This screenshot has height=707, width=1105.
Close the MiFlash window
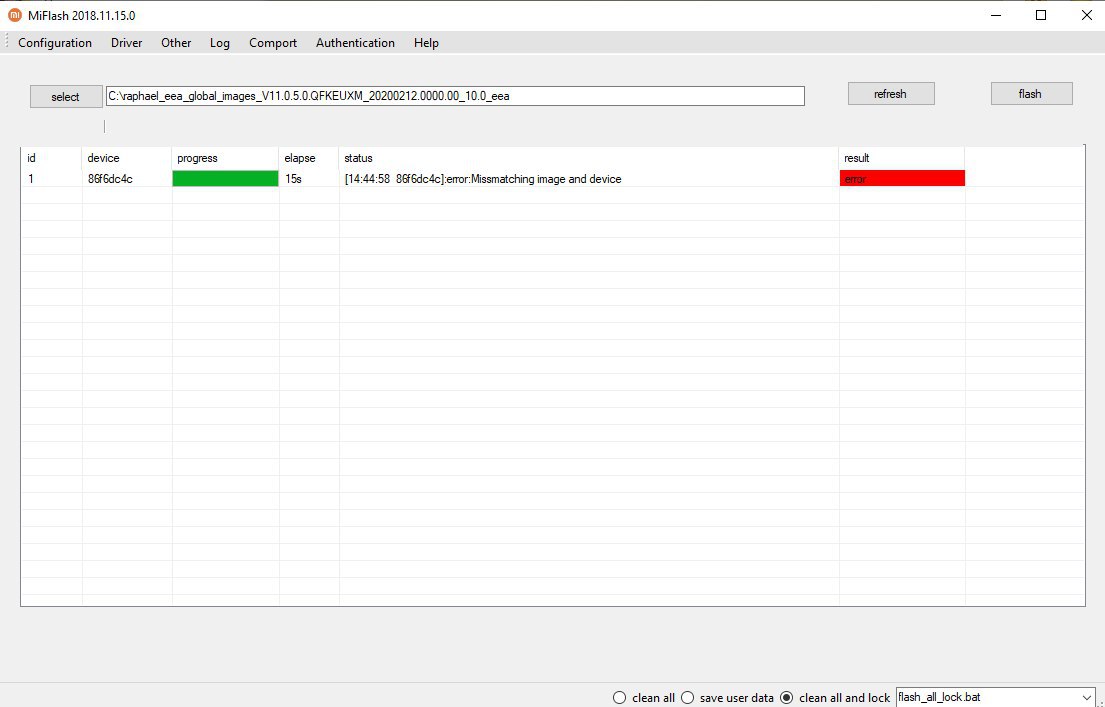[1086, 16]
